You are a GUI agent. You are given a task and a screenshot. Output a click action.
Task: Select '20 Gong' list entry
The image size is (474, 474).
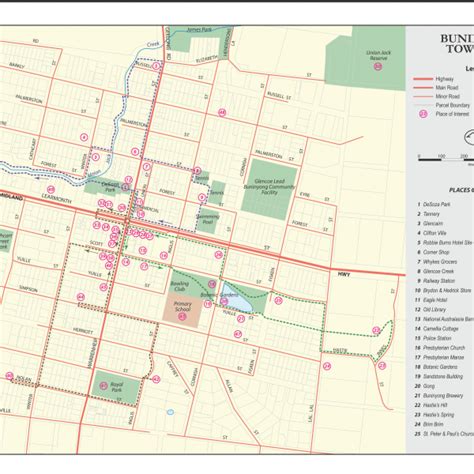pyautogui.click(x=425, y=386)
